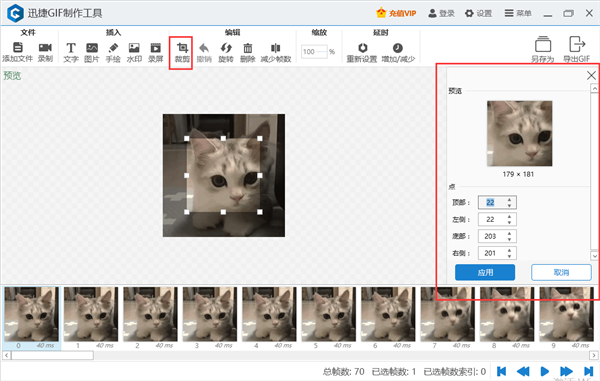600x381 pixels.
Task: Increase the 左侧 left value stepper
Action: pyautogui.click(x=509, y=216)
